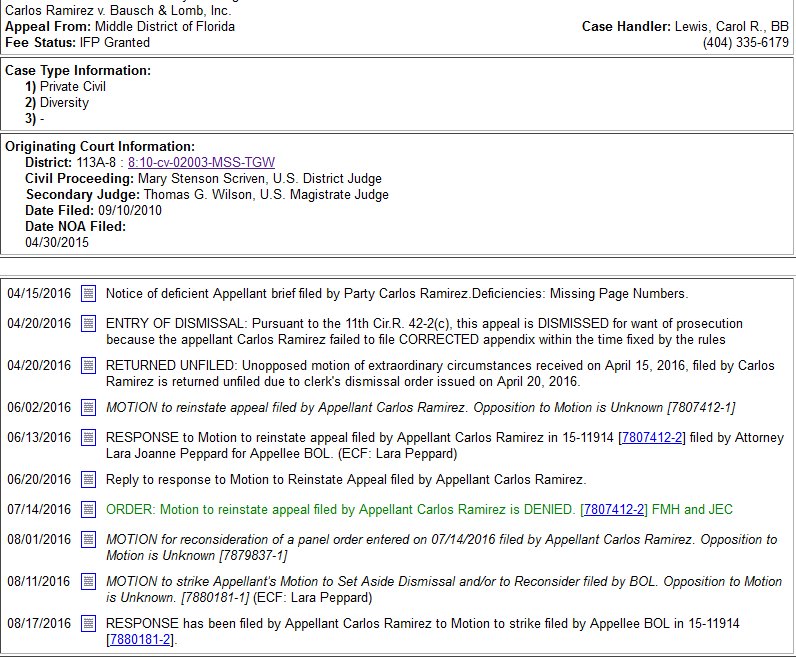Select the 04/15/2016 docket date
The height and width of the screenshot is (659, 796).
(39, 294)
